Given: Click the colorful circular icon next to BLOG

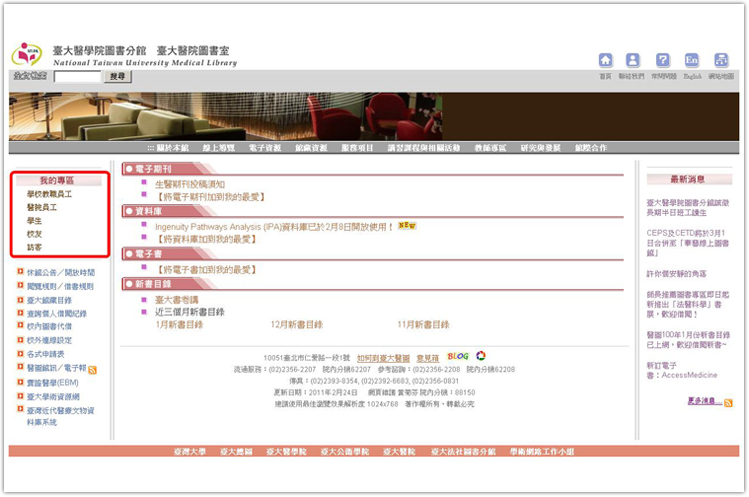Looking at the screenshot, I should tap(481, 356).
